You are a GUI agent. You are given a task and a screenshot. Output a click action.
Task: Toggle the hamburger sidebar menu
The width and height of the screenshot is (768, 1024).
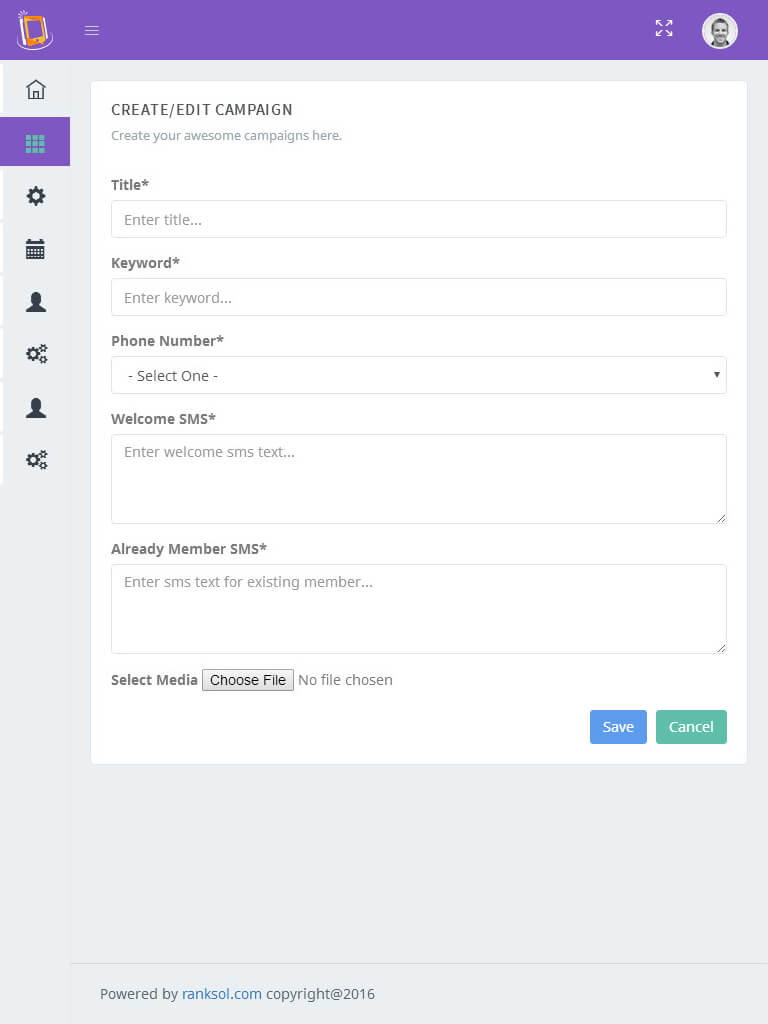tap(92, 30)
